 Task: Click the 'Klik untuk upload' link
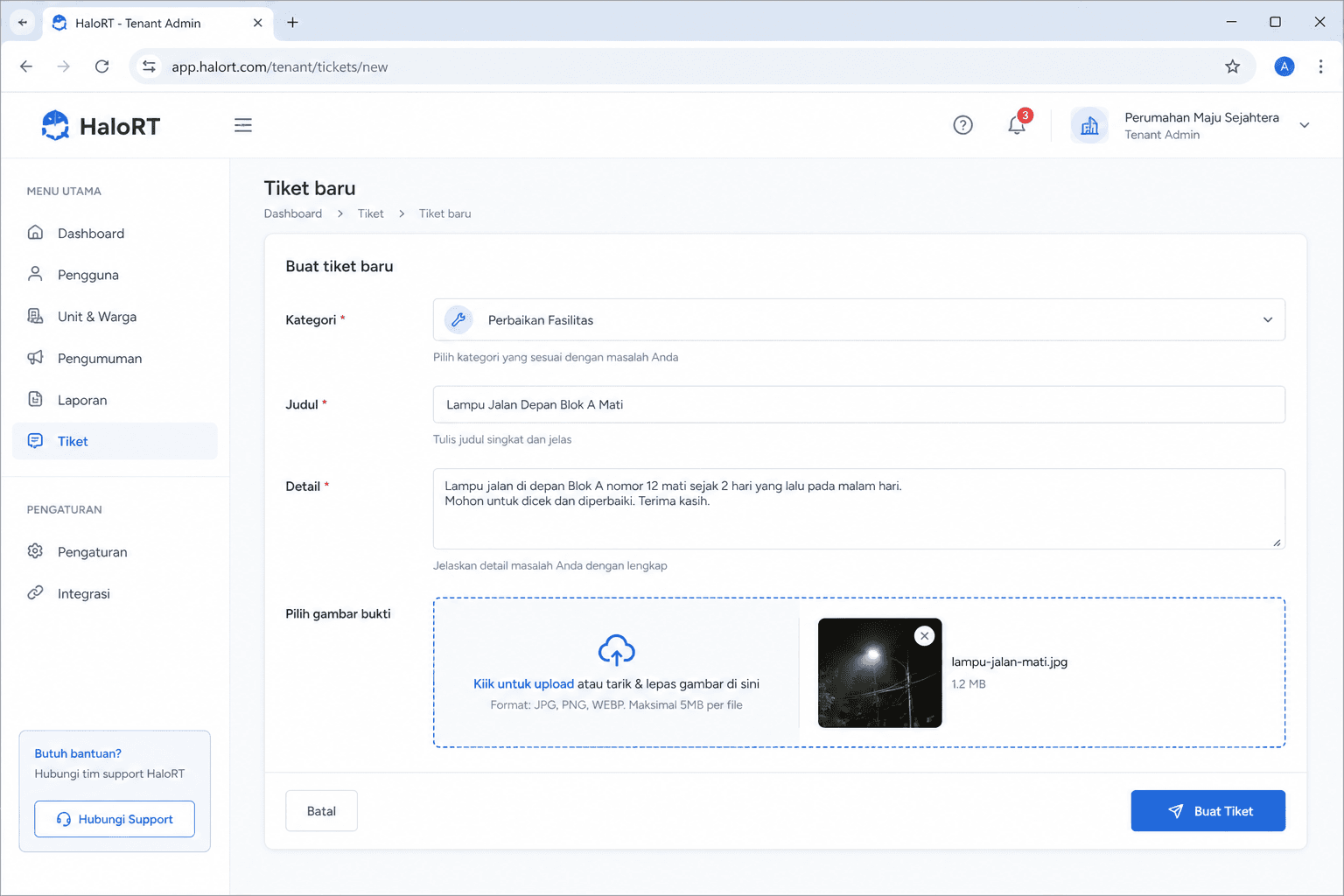tap(523, 684)
